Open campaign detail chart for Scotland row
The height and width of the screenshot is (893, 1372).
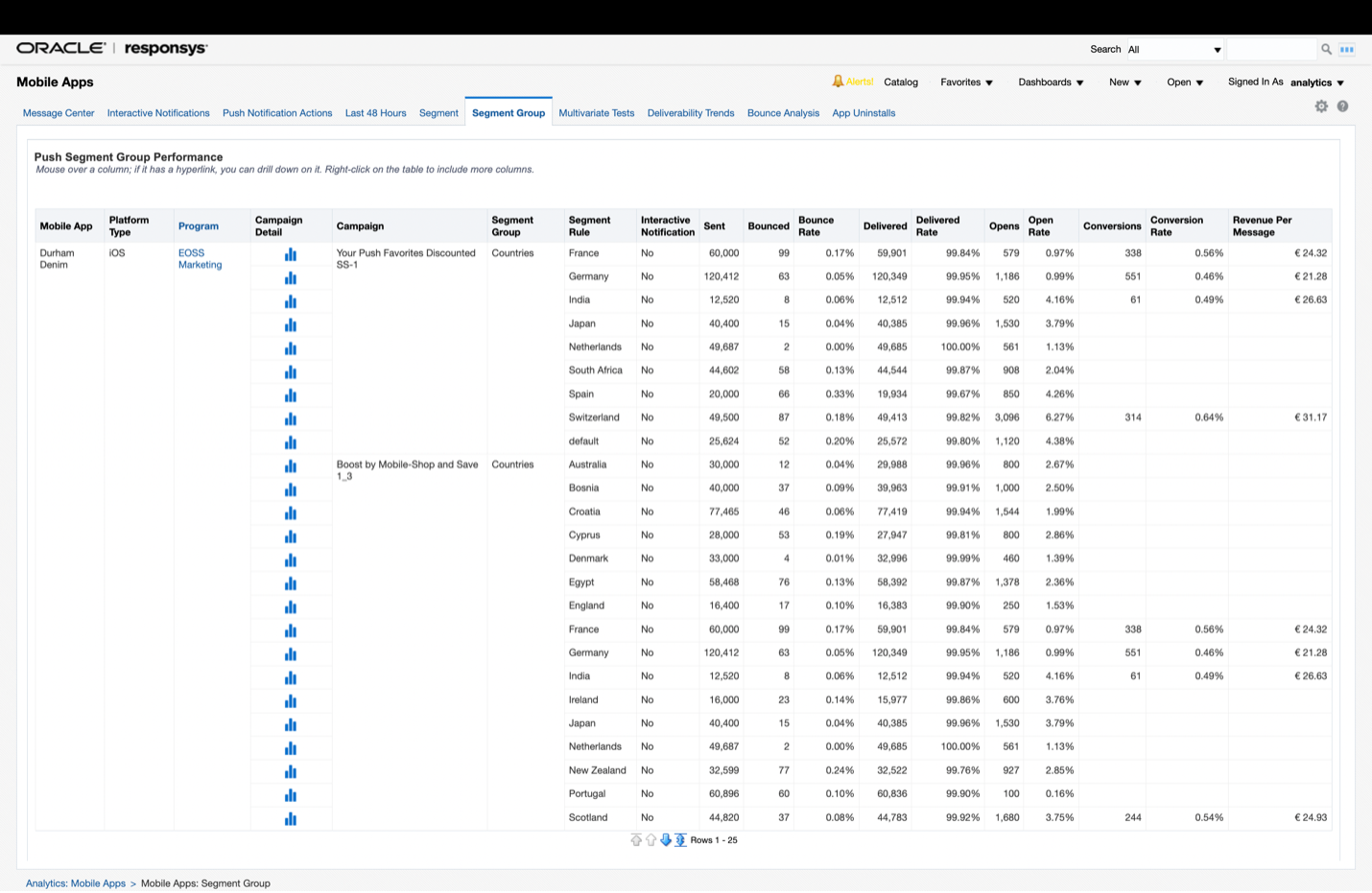pos(290,818)
